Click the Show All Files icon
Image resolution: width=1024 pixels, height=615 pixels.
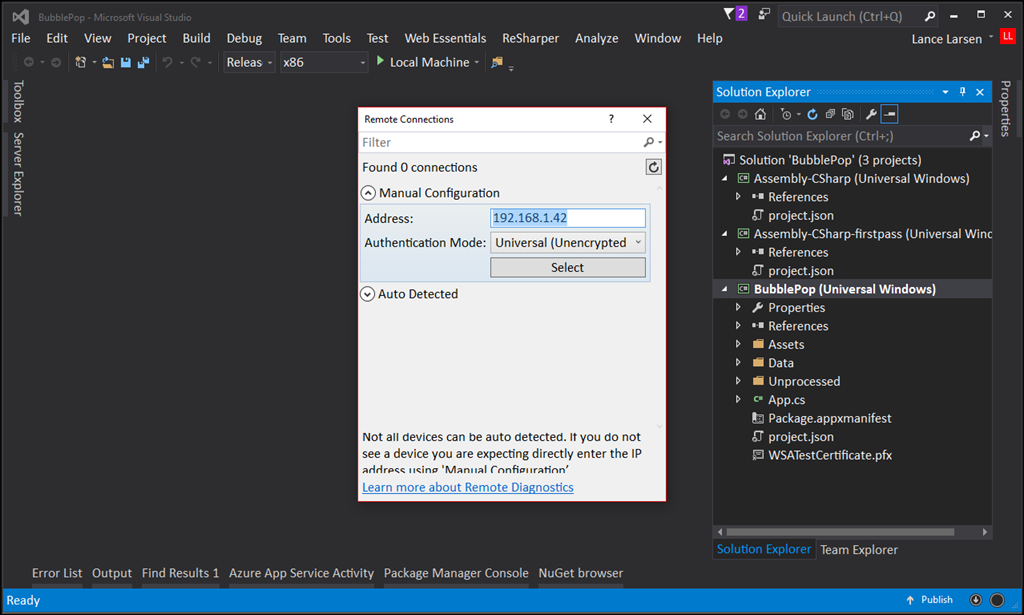tap(848, 114)
